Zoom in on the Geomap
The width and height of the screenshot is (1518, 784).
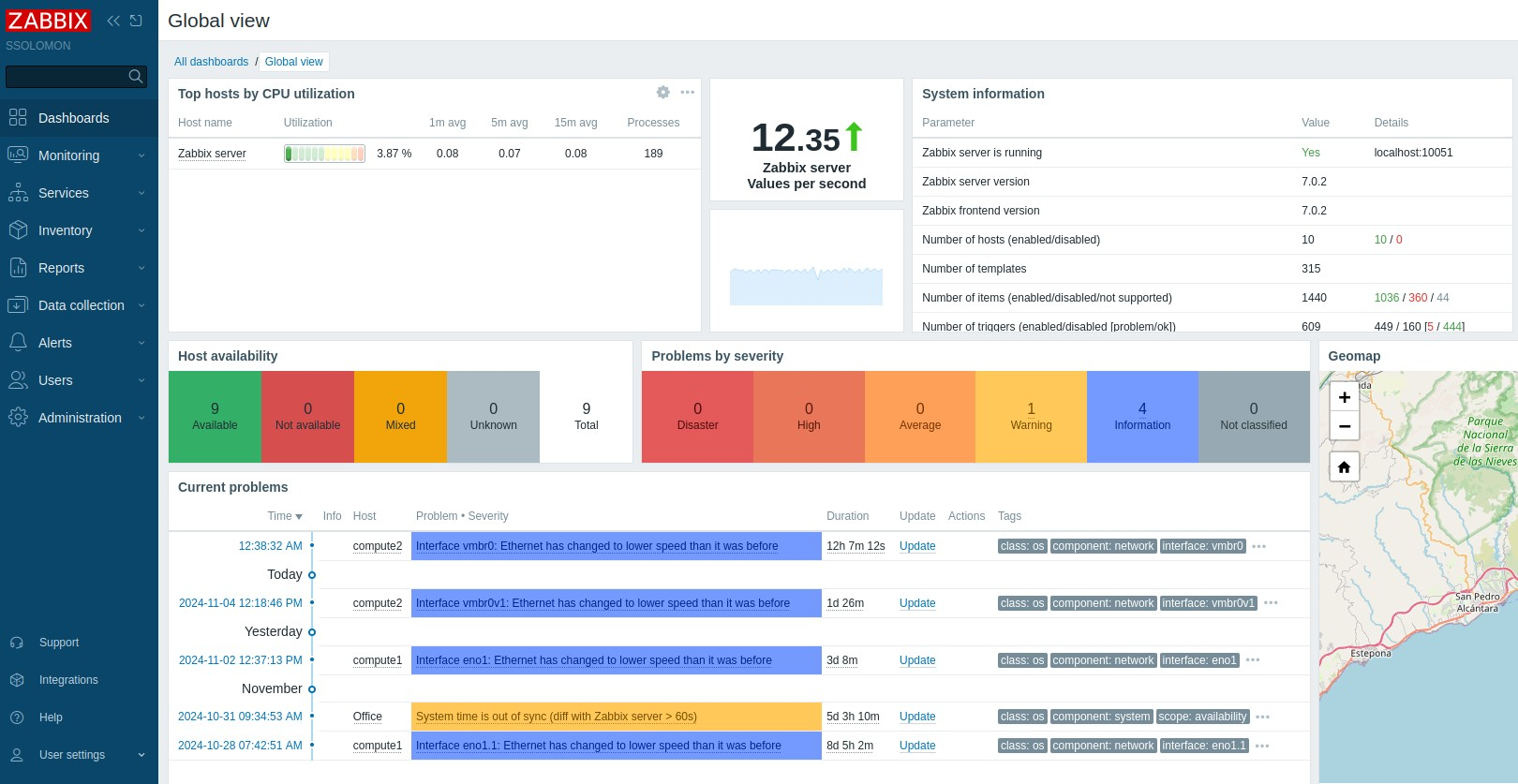(1344, 397)
